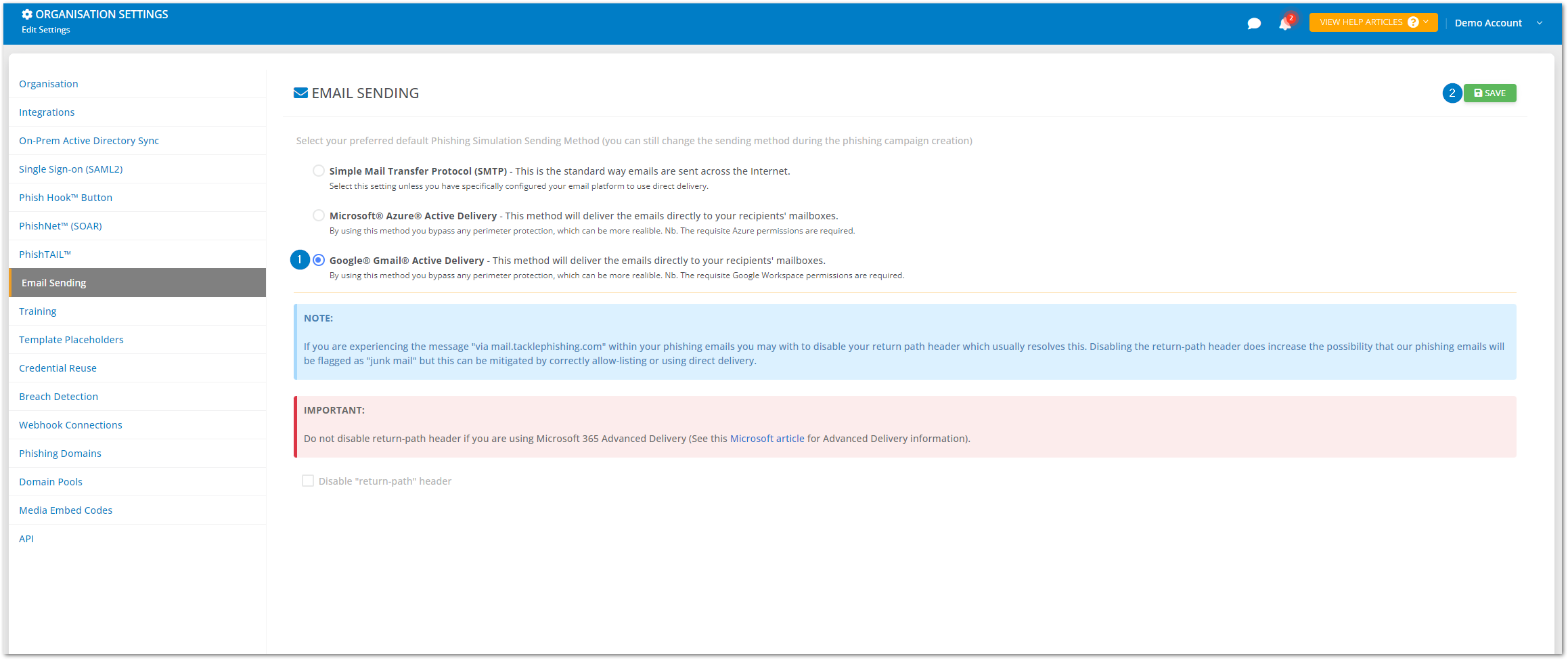Click the EMAIL SENDING heading text
This screenshot has width=1568, height=660.
[365, 93]
